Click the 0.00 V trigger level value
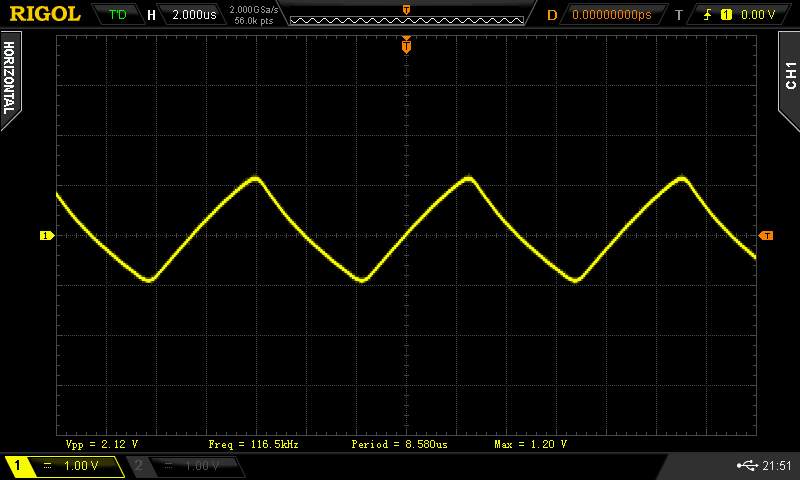The width and height of the screenshot is (800, 480). 758,15
